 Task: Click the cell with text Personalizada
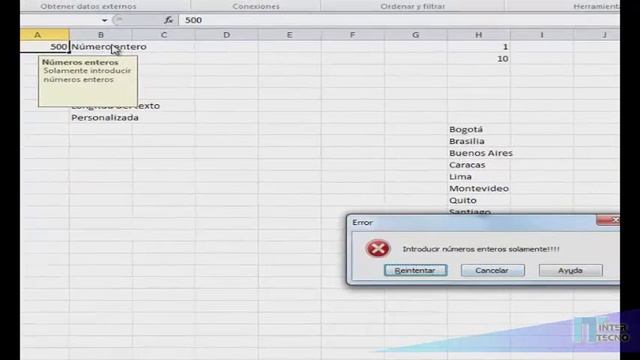(x=100, y=118)
